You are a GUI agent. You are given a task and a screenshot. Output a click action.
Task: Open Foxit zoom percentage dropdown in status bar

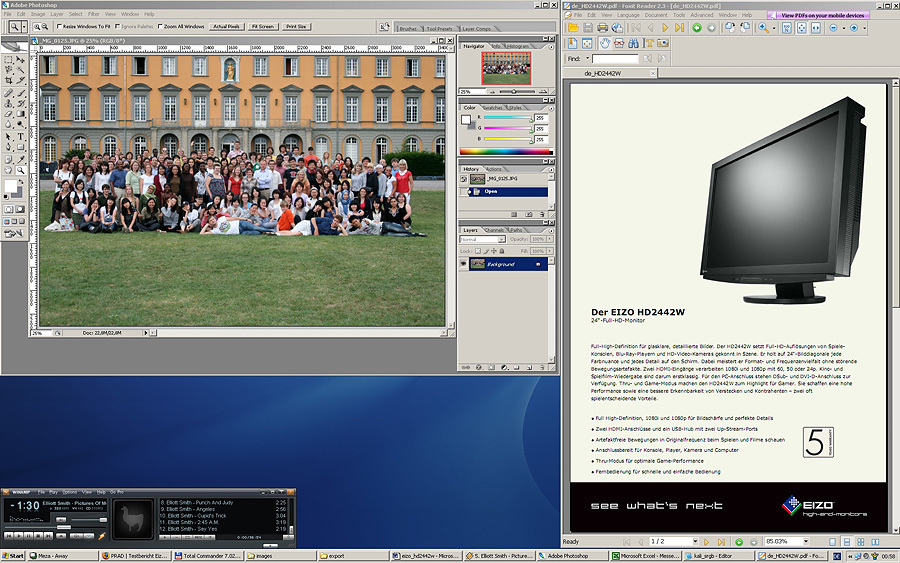click(x=806, y=541)
